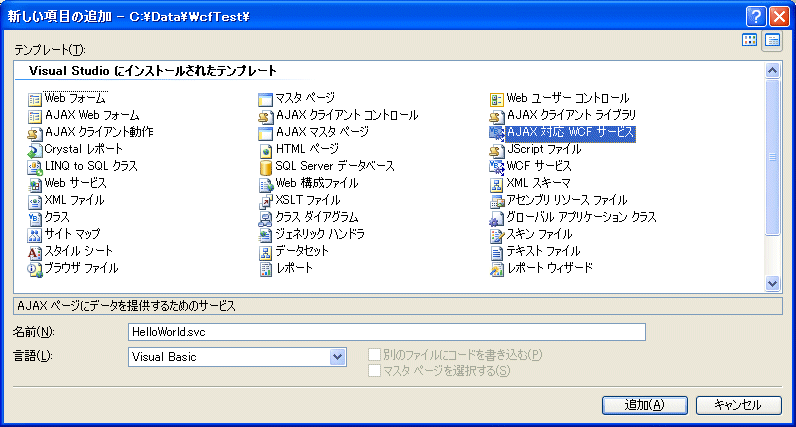Select the Web サービス text label

pos(76,183)
